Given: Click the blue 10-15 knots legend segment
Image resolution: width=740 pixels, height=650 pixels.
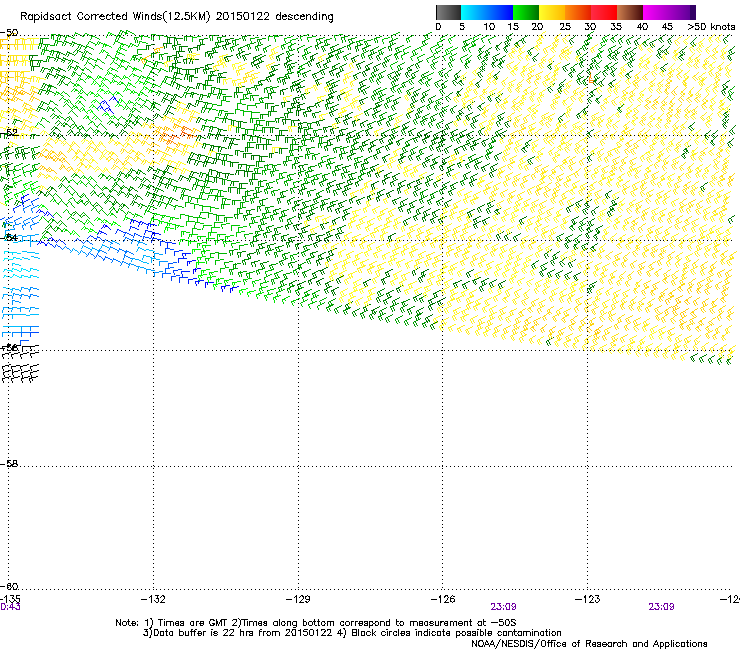Looking at the screenshot, I should pos(500,12).
